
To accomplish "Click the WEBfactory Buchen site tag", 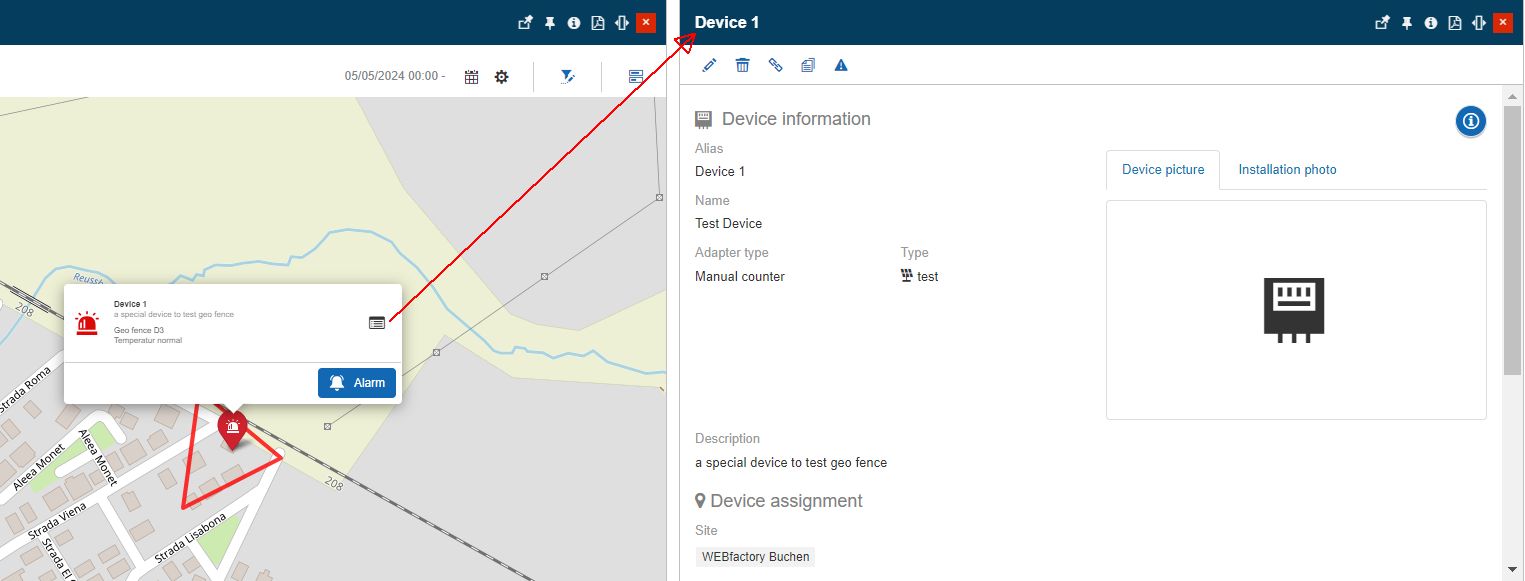I will click(755, 557).
